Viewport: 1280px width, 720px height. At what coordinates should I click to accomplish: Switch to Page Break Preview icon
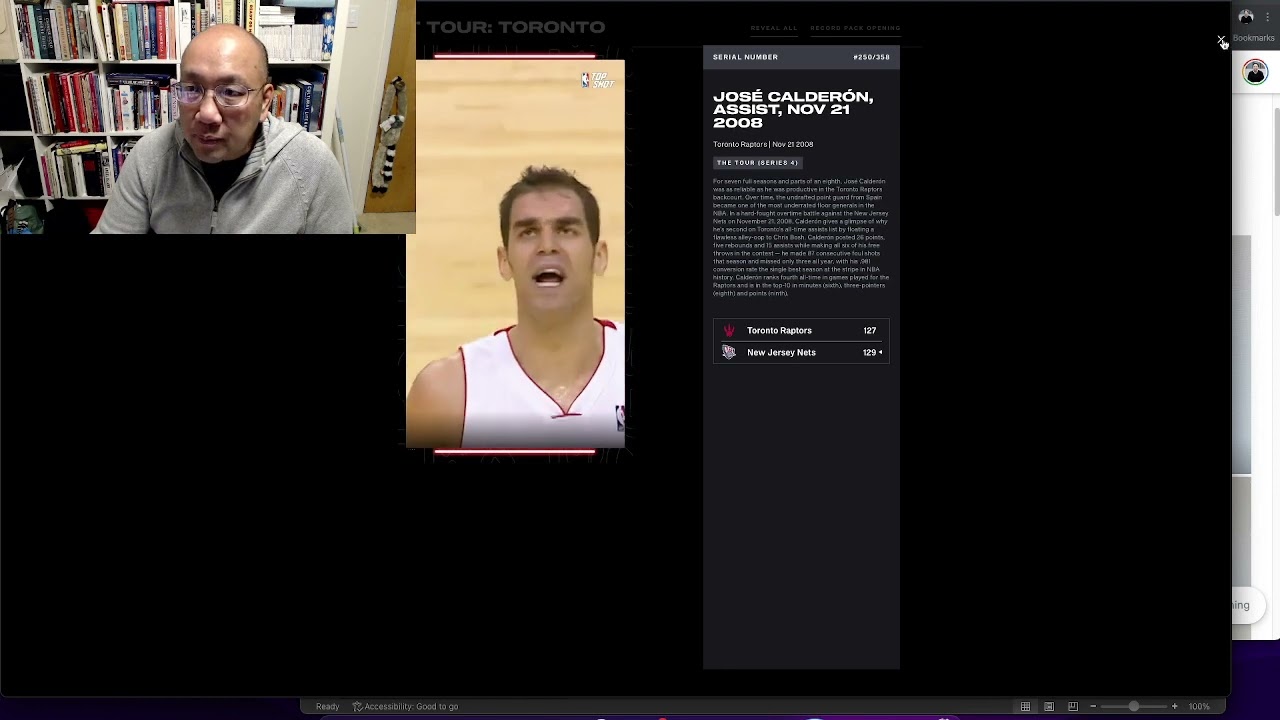pyautogui.click(x=1073, y=706)
